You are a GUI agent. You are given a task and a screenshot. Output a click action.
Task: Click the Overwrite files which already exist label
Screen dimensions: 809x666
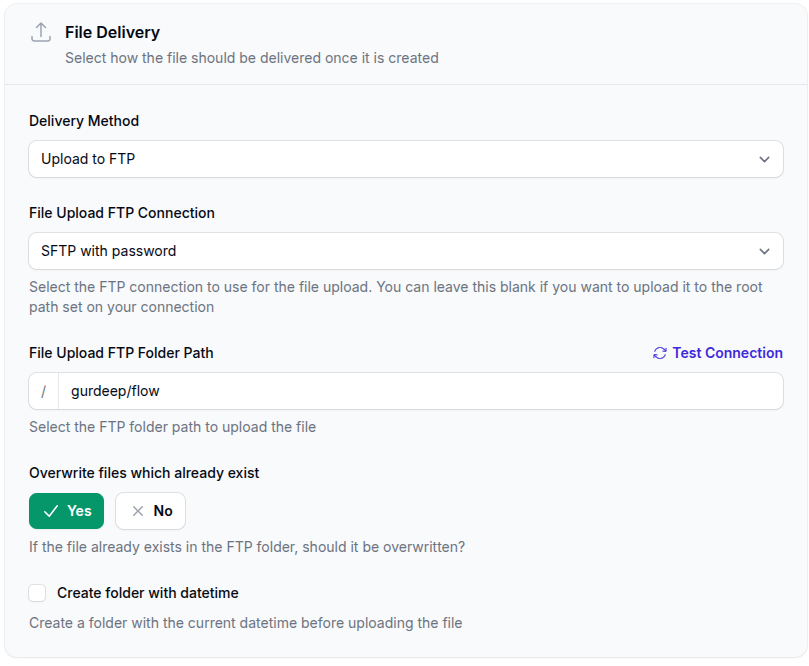[144, 473]
